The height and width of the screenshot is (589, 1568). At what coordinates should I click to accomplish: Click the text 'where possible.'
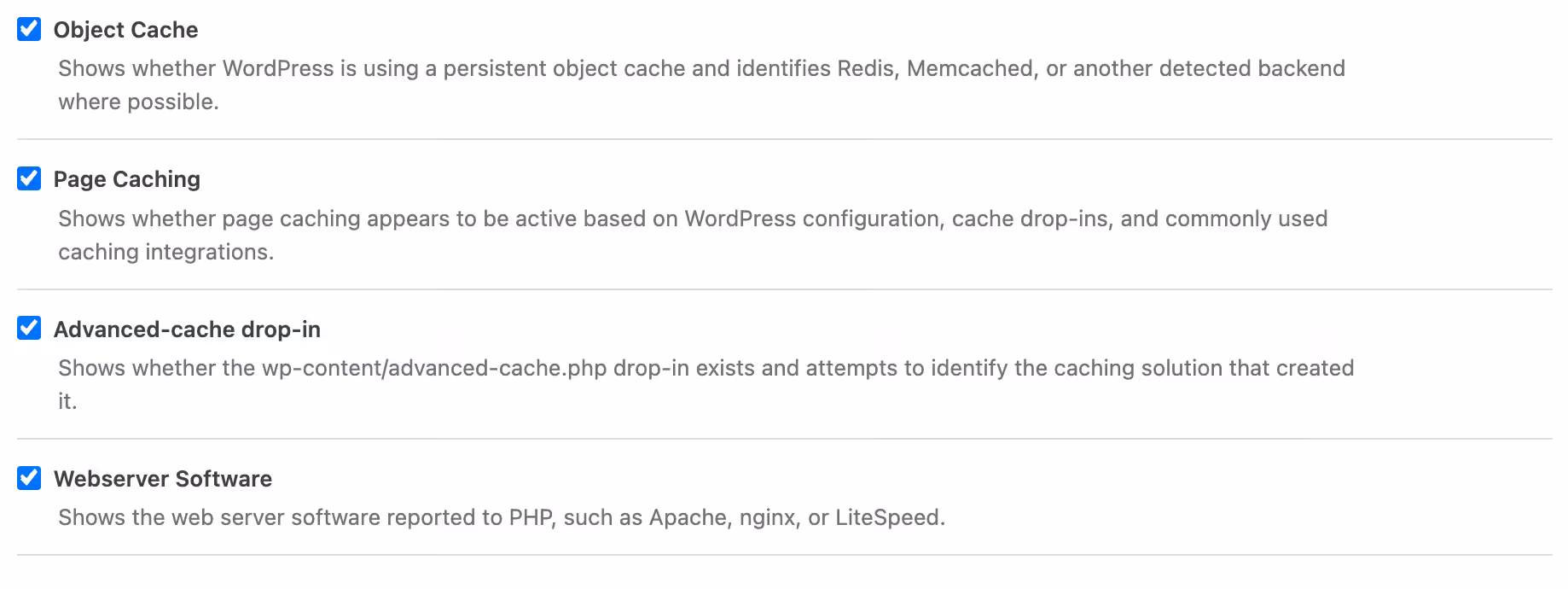(139, 102)
